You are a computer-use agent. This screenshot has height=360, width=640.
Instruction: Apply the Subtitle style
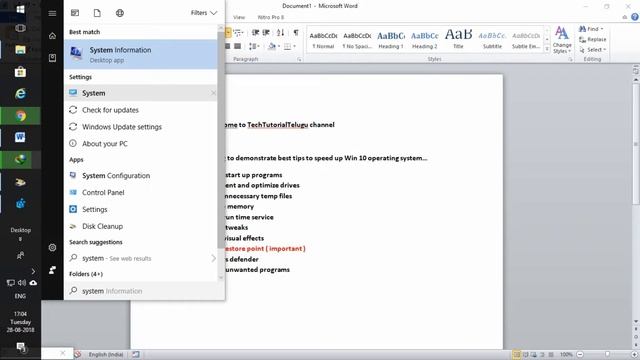tap(492, 40)
